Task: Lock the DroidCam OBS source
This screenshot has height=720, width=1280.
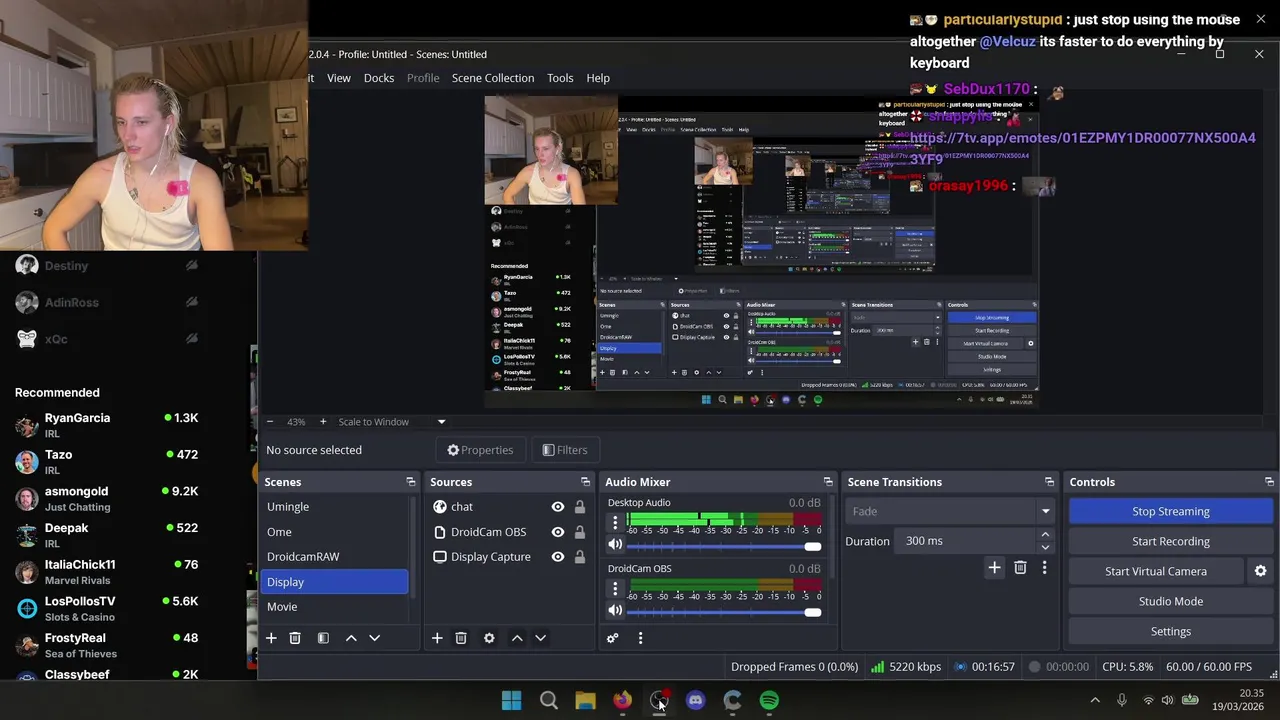Action: pos(580,532)
